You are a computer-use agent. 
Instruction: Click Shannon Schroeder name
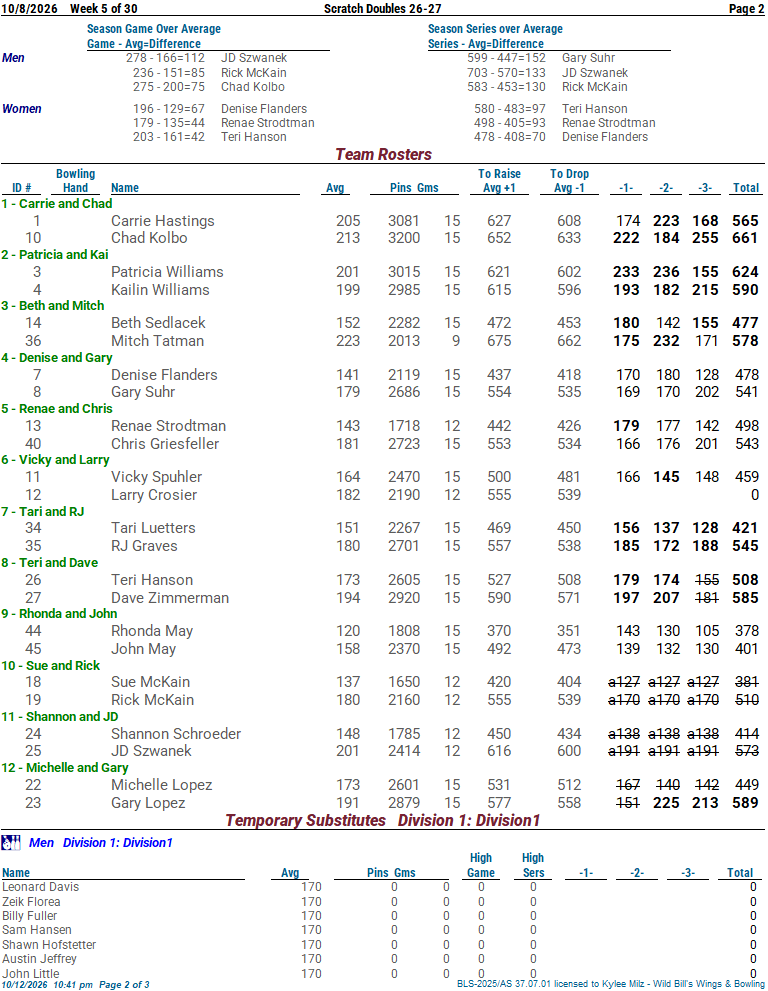(176, 734)
